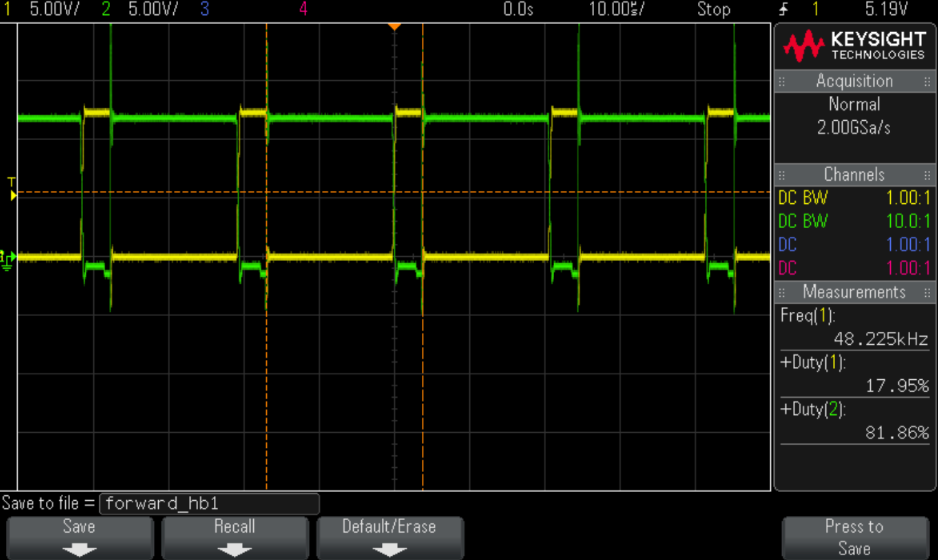Click the magenta channel 4 indicator

click(303, 9)
